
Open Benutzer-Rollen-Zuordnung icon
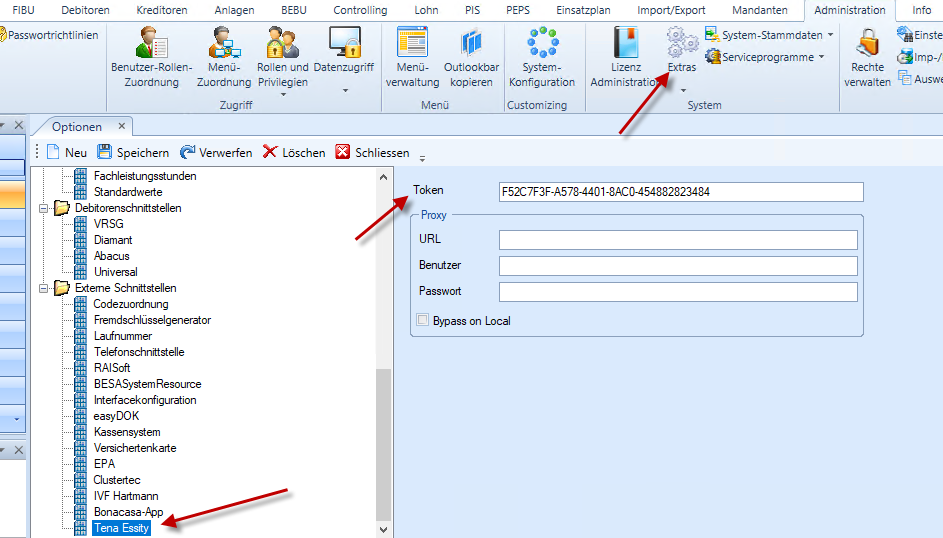pos(151,43)
